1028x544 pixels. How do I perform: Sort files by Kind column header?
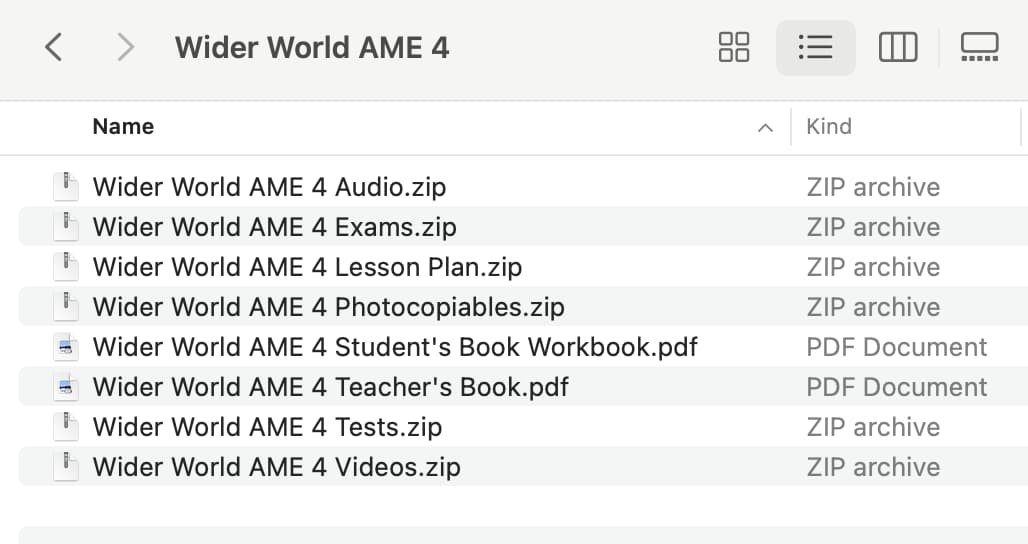tap(829, 126)
